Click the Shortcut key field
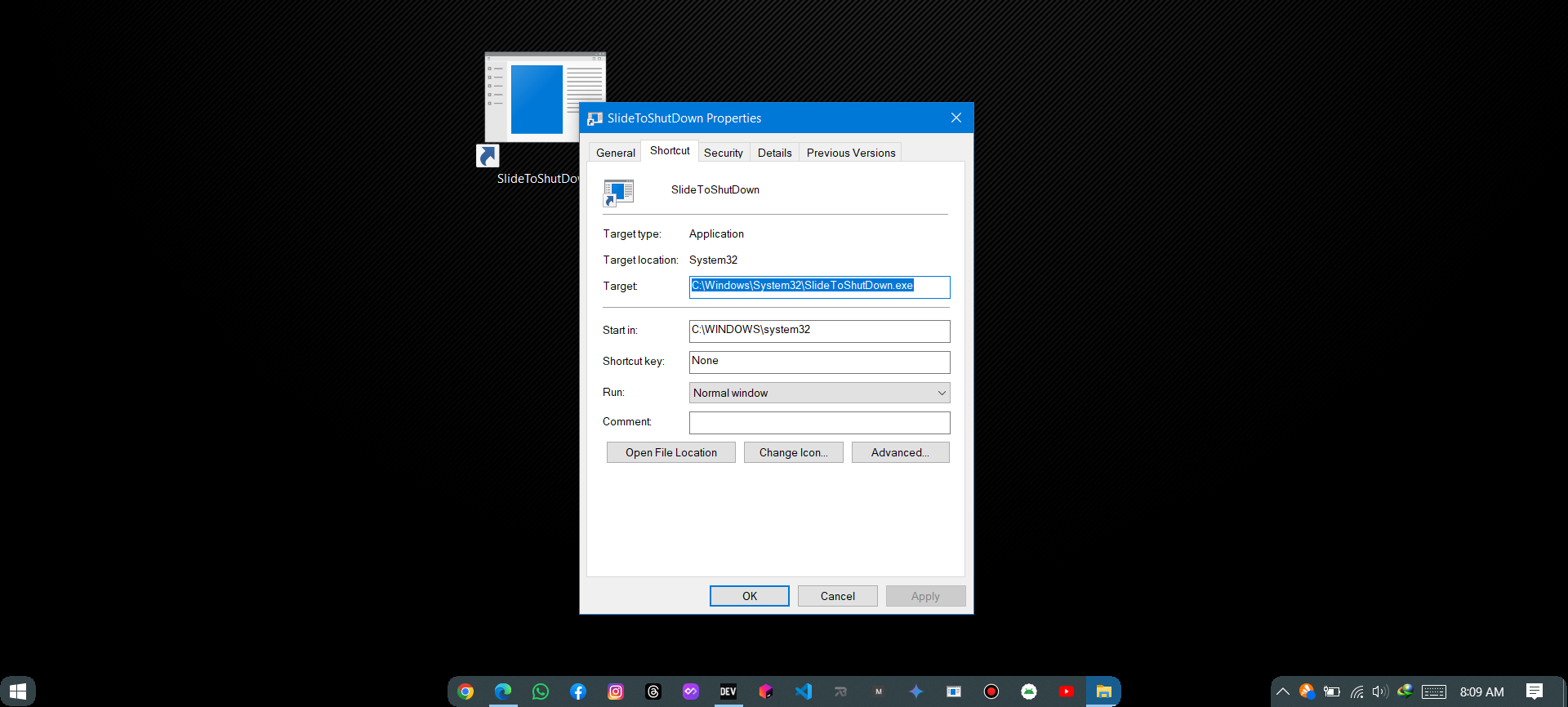 (x=819, y=362)
